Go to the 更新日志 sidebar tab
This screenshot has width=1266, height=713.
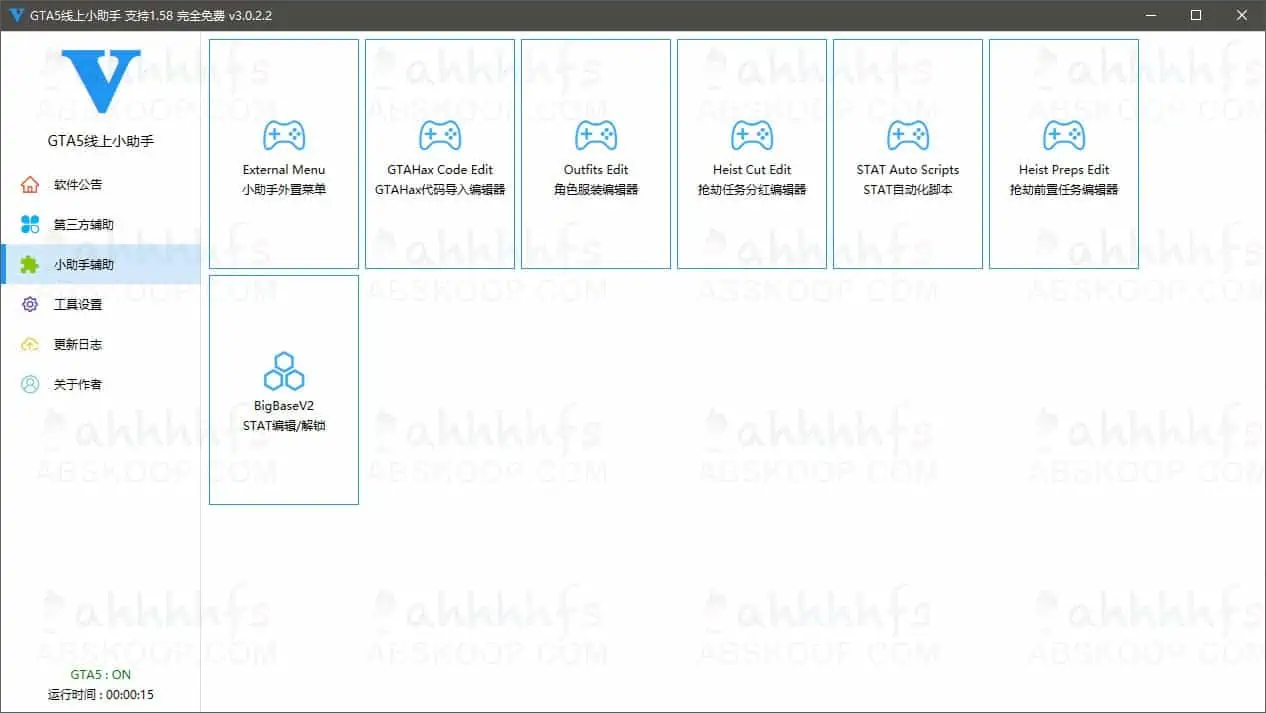pyautogui.click(x=78, y=345)
